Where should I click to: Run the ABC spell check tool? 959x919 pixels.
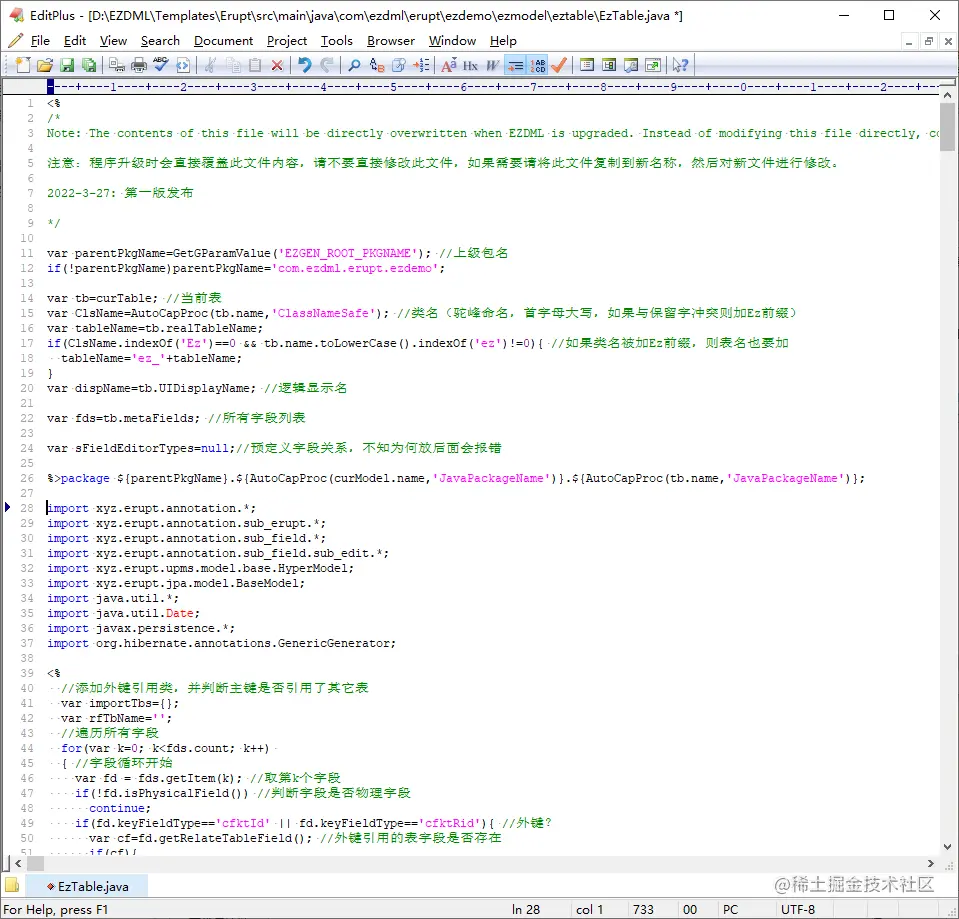coord(161,65)
